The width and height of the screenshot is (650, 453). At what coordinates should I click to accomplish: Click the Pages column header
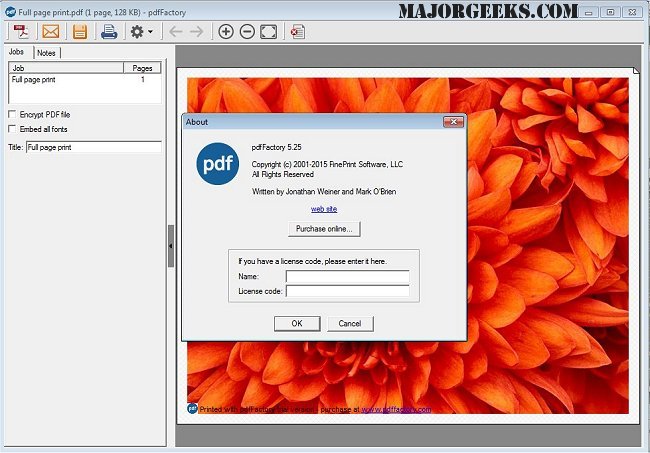pos(142,68)
